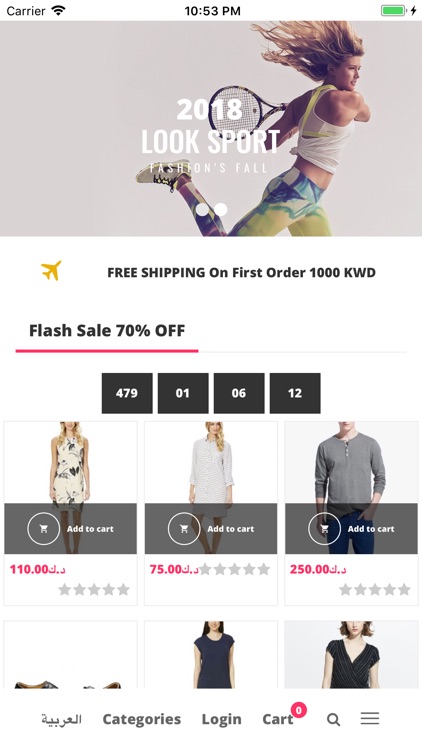Give the 75.00 item one star
Image resolution: width=422 pixels, height=750 pixels.
coord(205,569)
